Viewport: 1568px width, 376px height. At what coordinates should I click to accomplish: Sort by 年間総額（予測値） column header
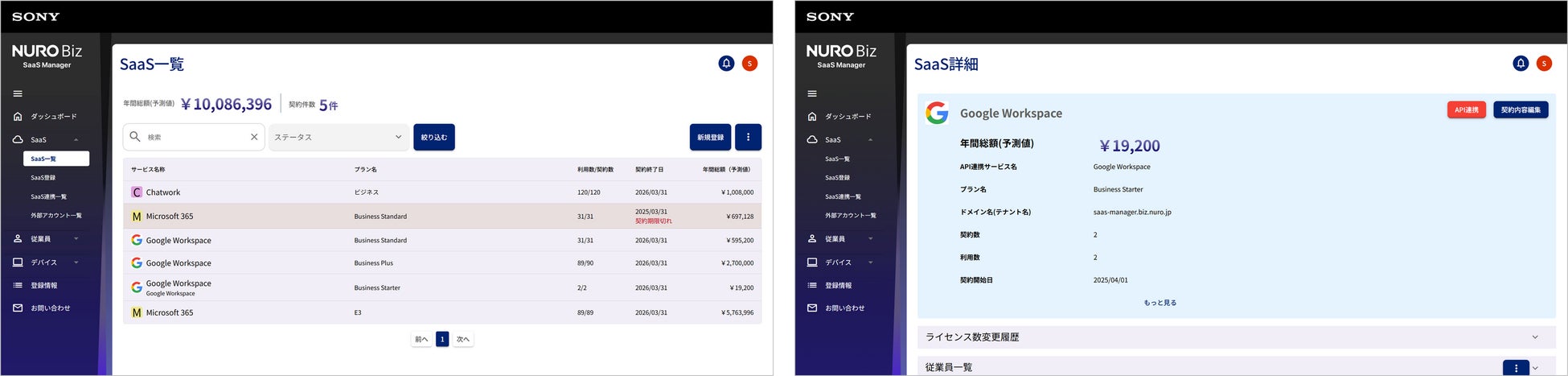click(x=726, y=169)
